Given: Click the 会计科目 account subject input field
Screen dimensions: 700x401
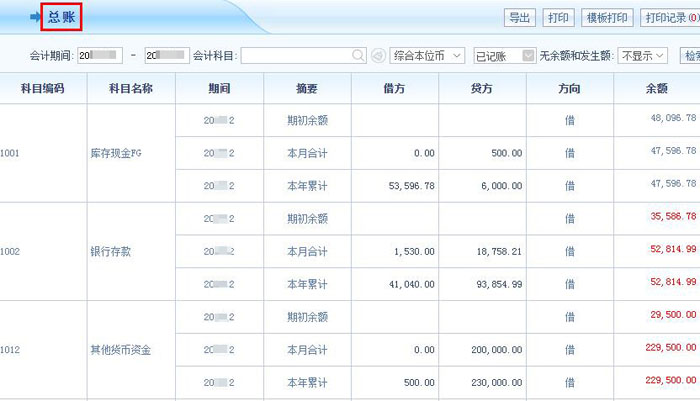Looking at the screenshot, I should (296, 55).
